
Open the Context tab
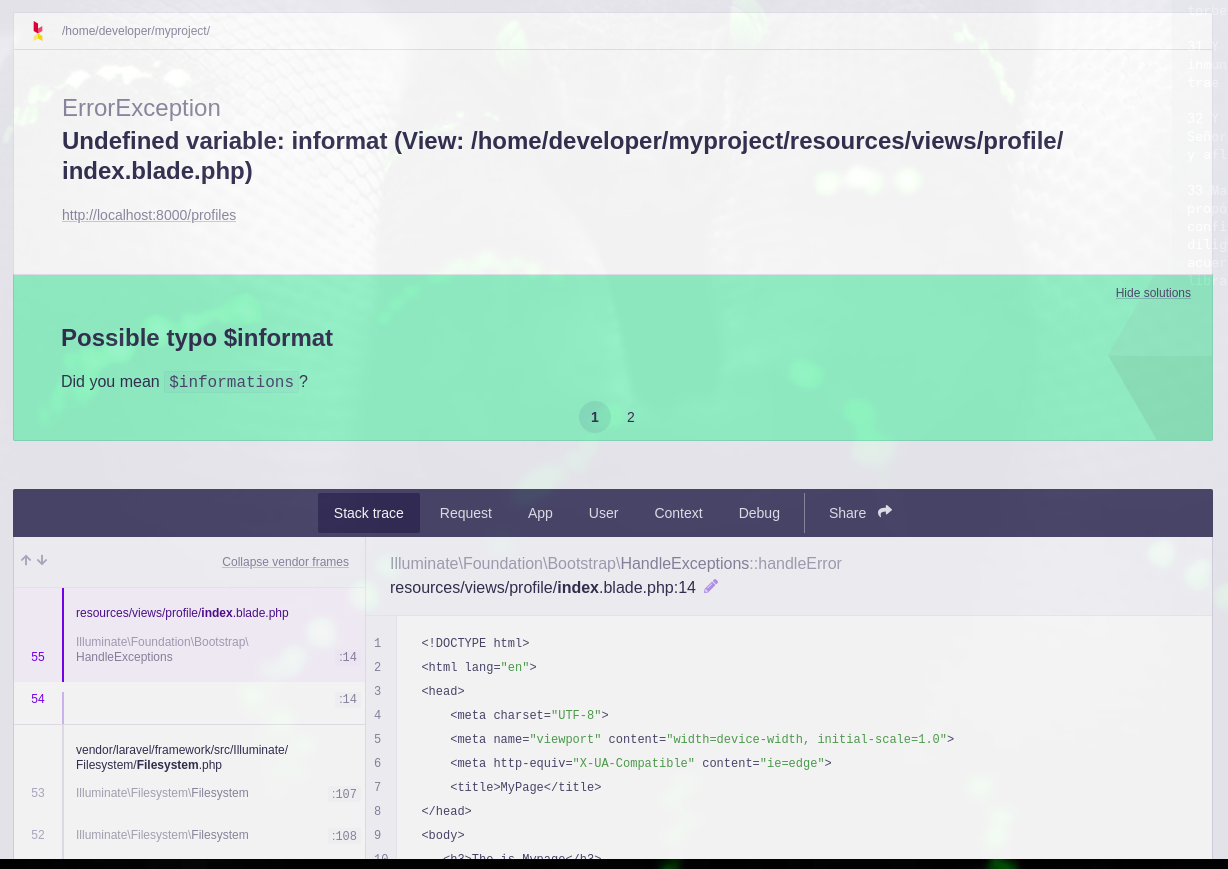678,513
